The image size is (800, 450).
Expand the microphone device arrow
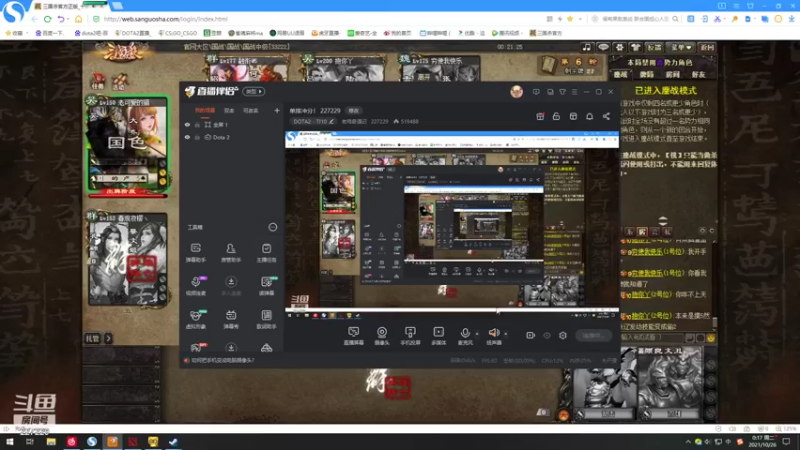point(477,334)
